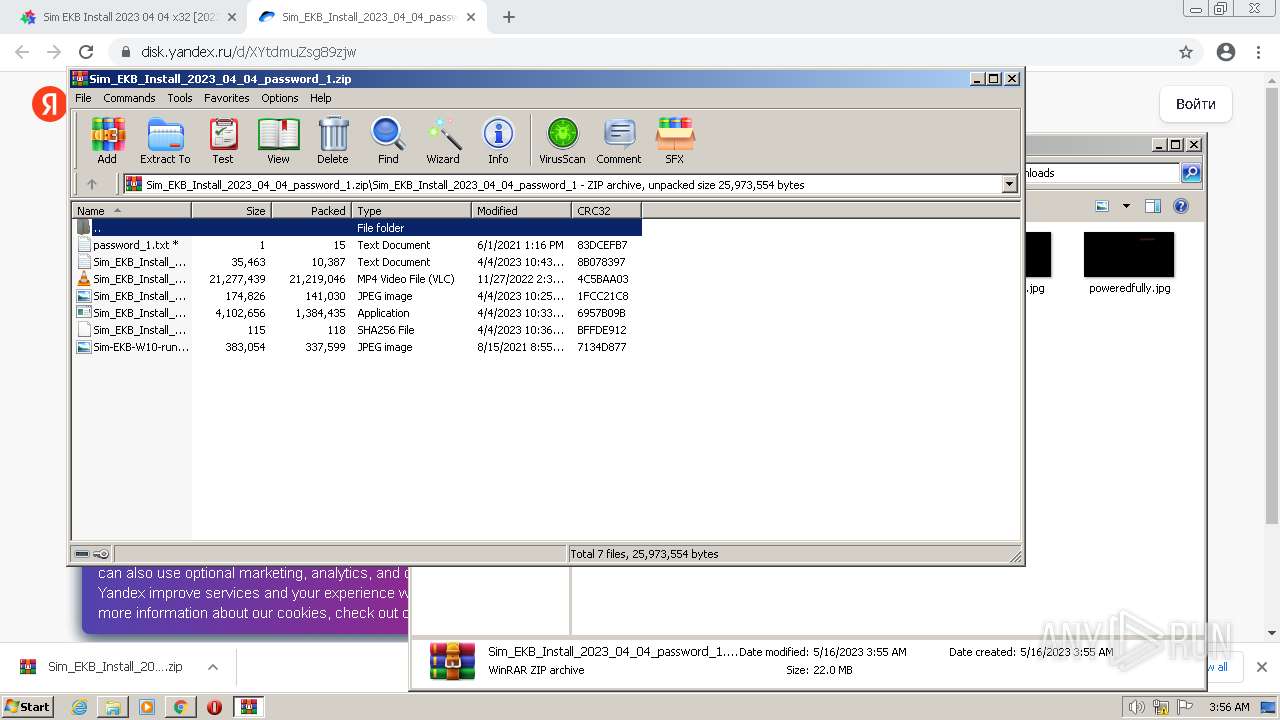This screenshot has width=1280, height=720.
Task: Open the archive Comment tool
Action: 619,140
